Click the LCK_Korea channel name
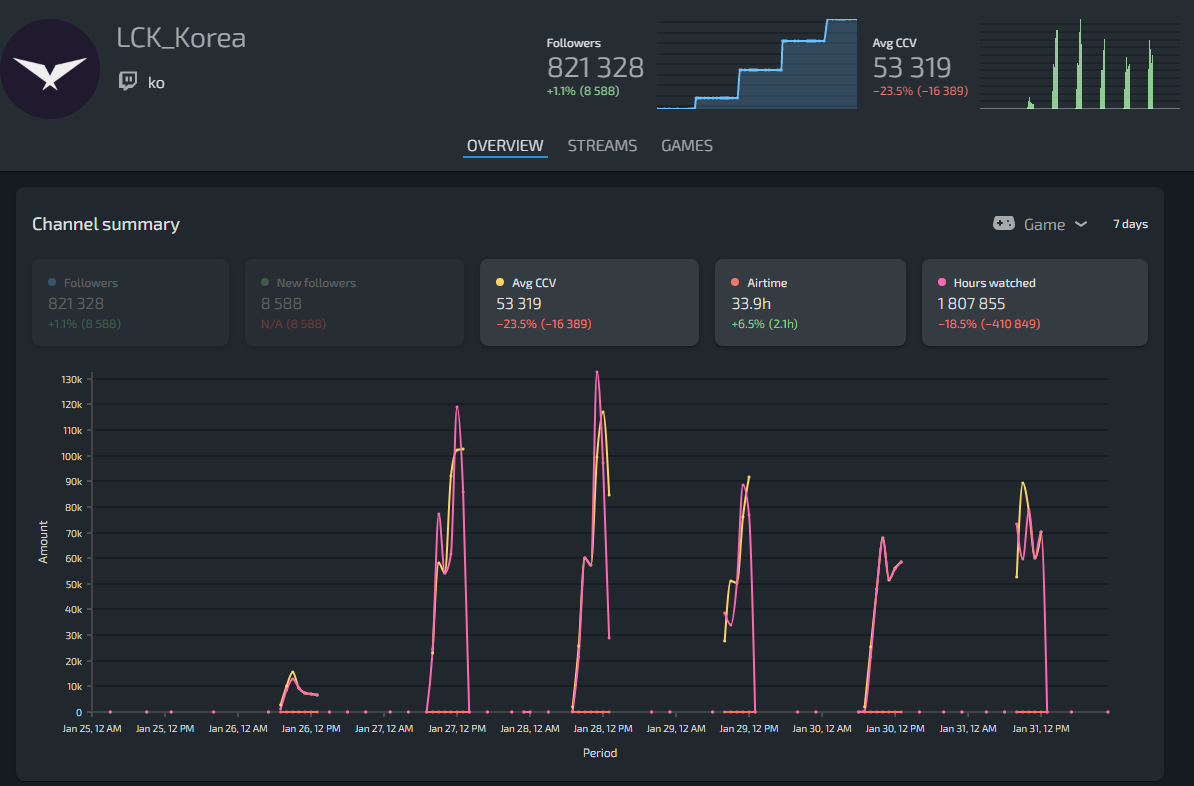This screenshot has width=1194, height=786. 181,37
